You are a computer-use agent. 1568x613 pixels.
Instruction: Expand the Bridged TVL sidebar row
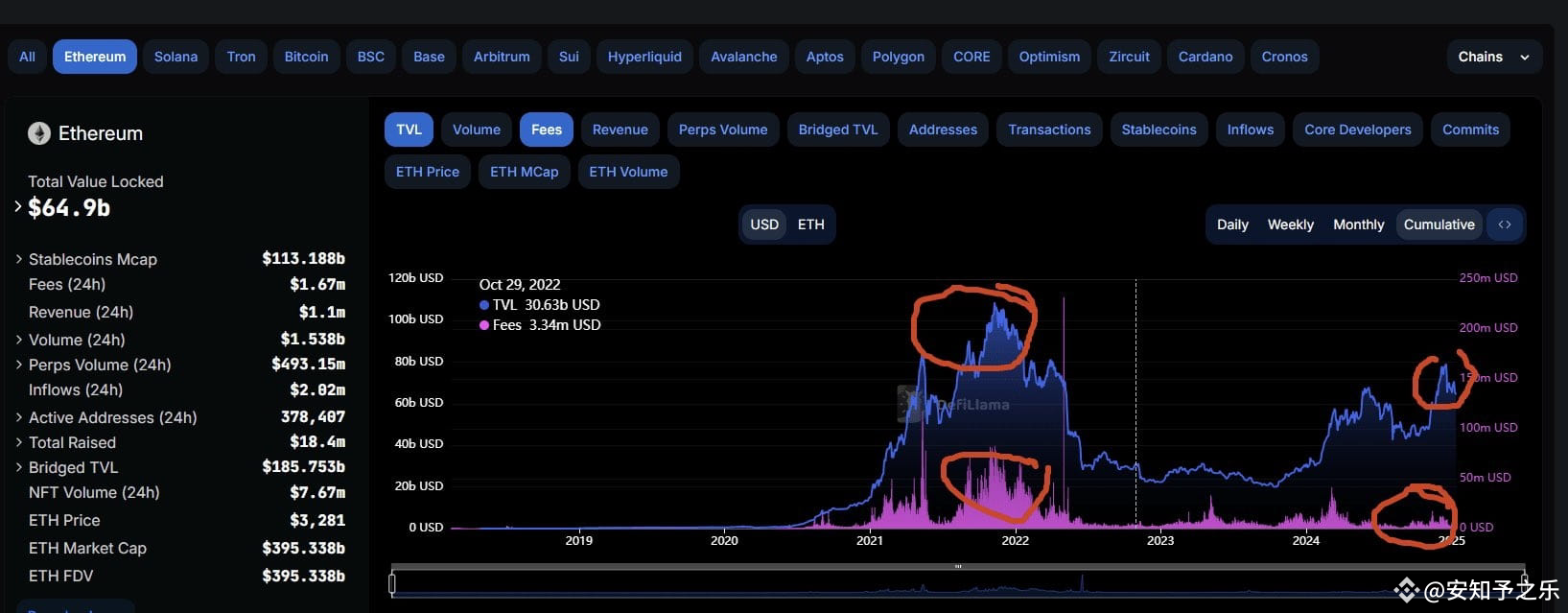pos(19,467)
